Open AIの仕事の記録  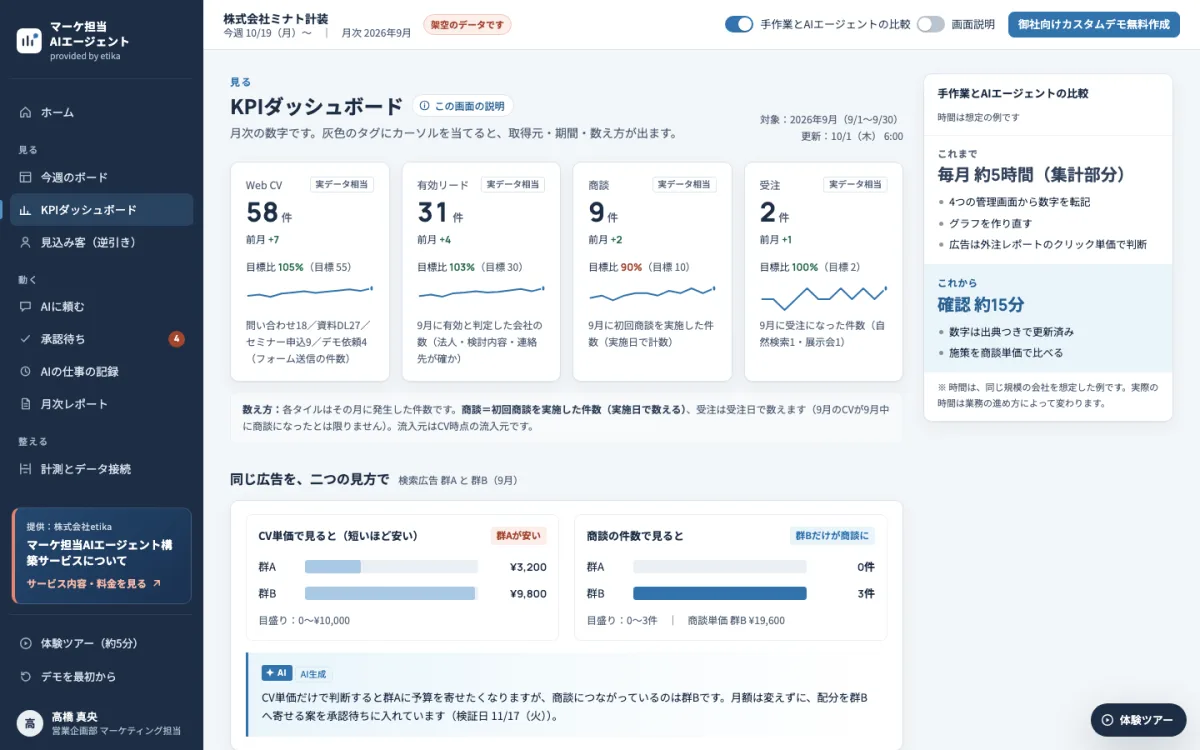101,371
